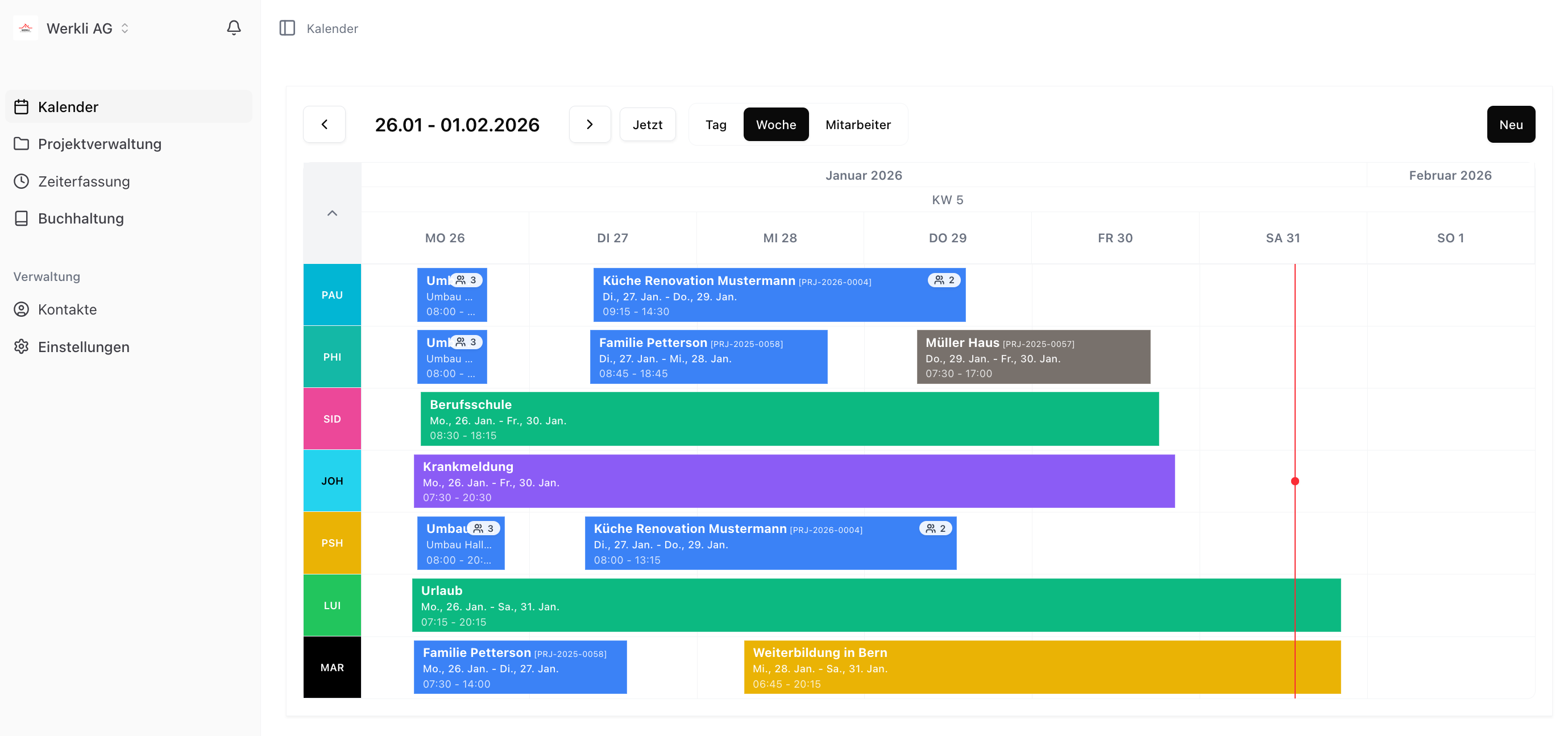This screenshot has width=1568, height=736.
Task: Open MAR's Familie Petterson event
Action: point(520,668)
